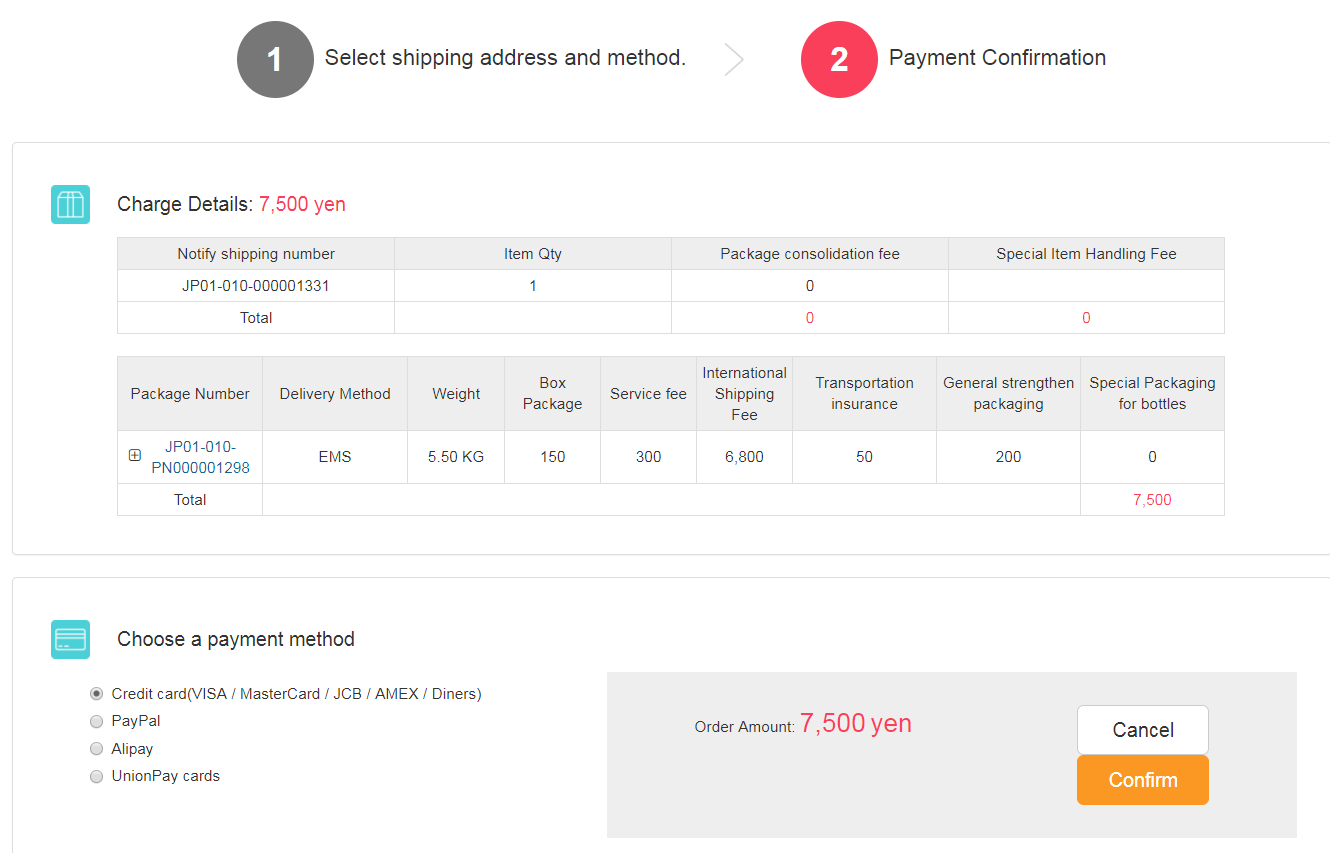Click the shipping number JP01-010-000001331 cell
Viewport: 1330px width, 853px height.
256,286
